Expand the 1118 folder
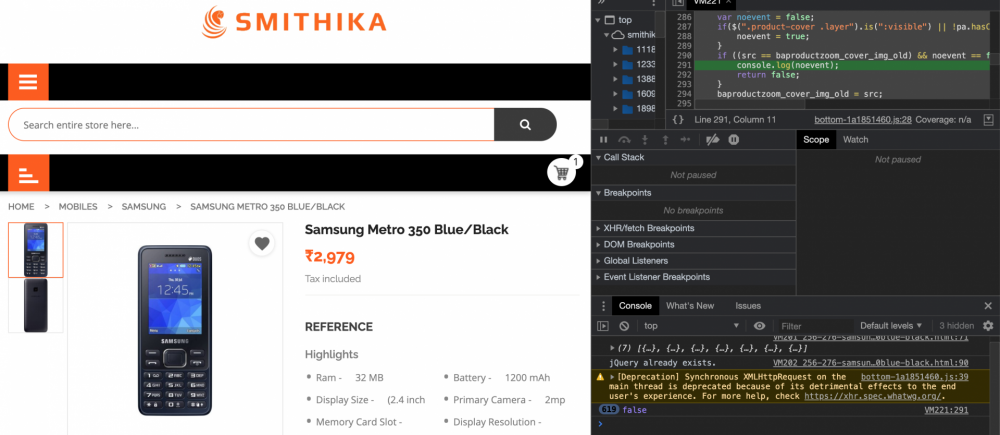 coord(615,49)
